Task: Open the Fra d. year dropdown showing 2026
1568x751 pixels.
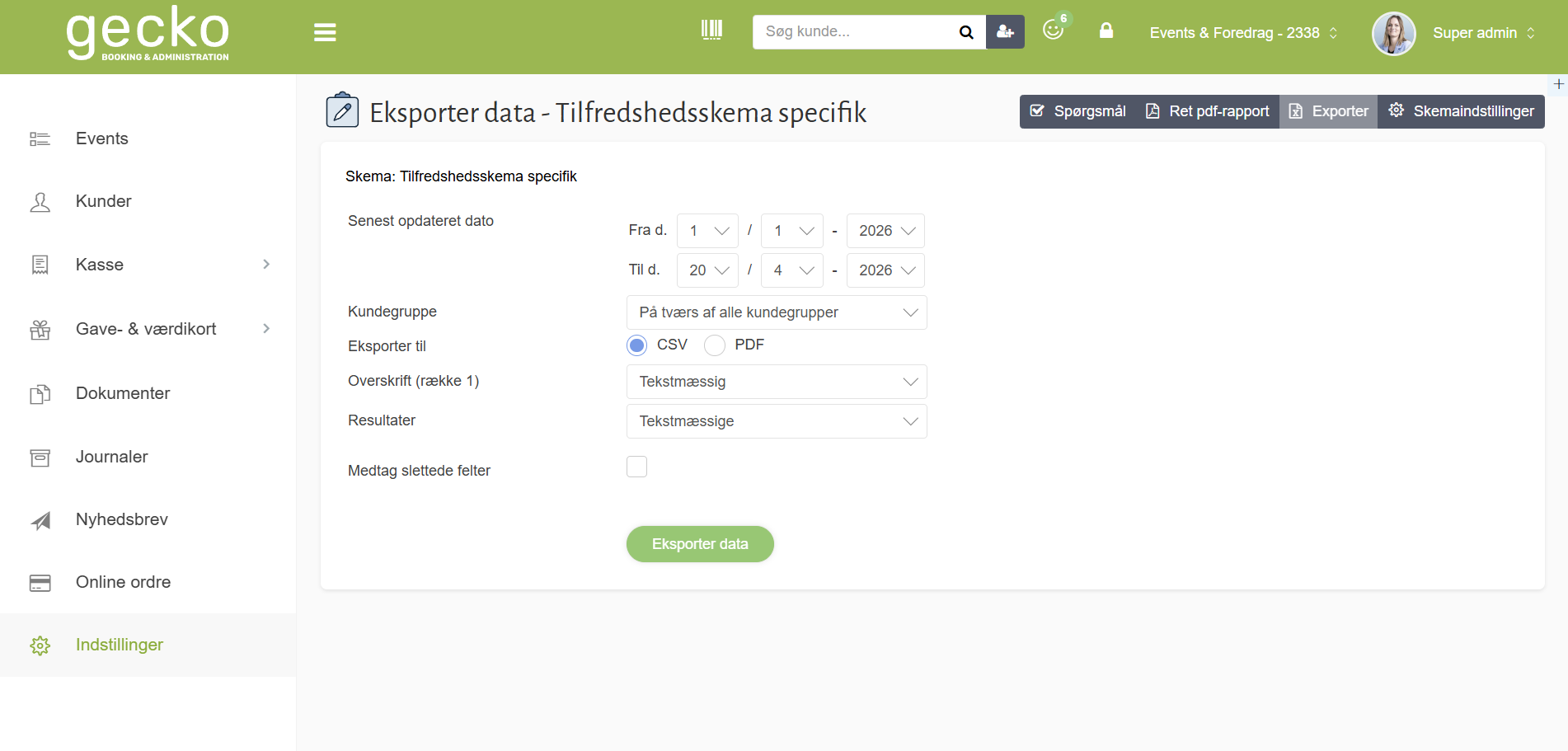Action: (x=885, y=231)
